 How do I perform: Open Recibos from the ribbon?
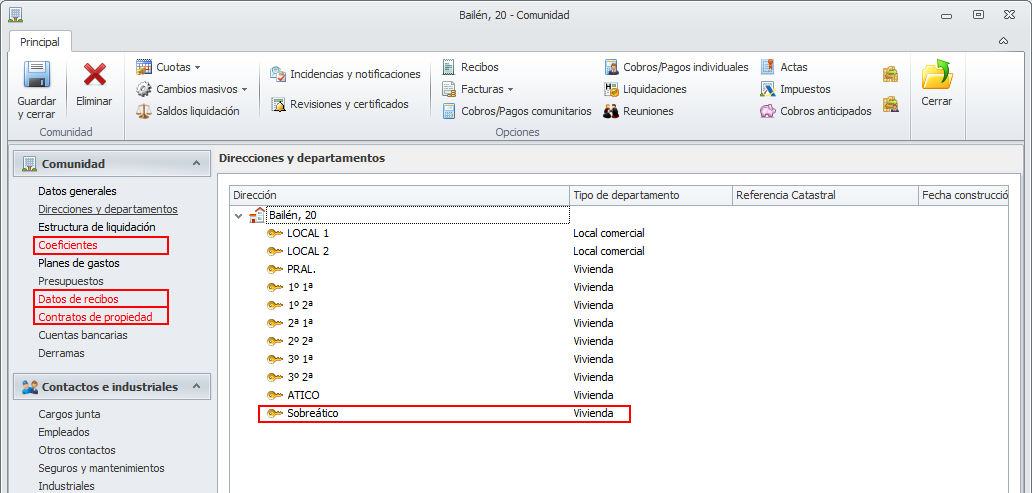479,67
